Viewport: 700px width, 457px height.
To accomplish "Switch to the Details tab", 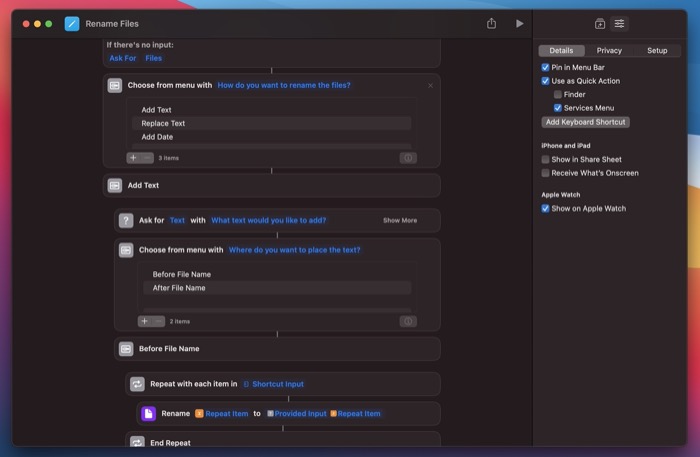I will tap(561, 50).
